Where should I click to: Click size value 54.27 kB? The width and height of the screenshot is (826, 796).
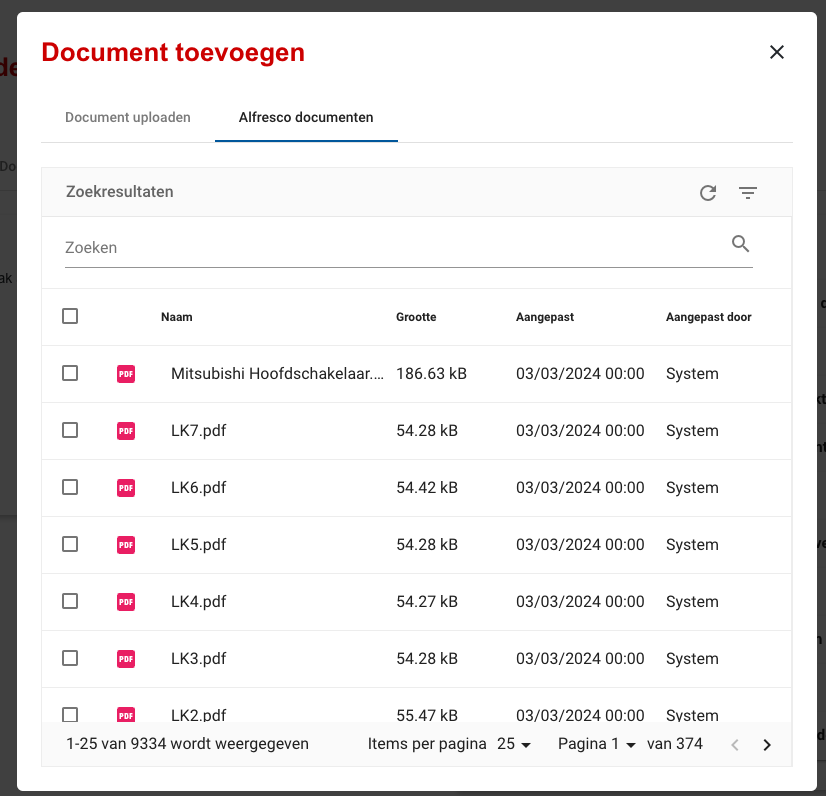pyautogui.click(x=427, y=601)
